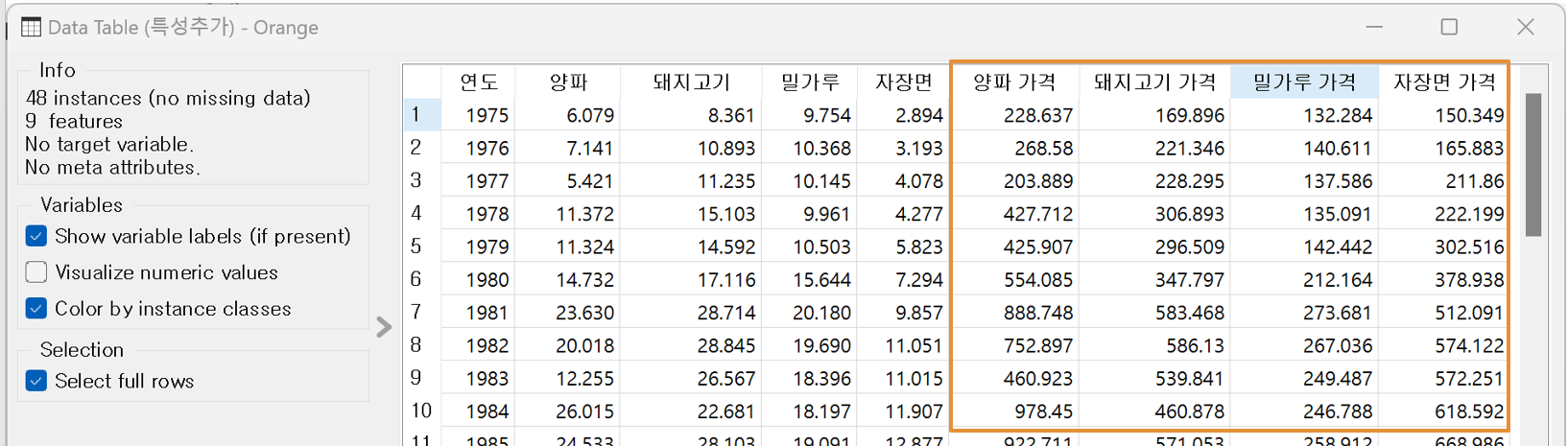Click the 밀가루 가격 column header
The height and width of the screenshot is (446, 1568).
tap(1304, 82)
